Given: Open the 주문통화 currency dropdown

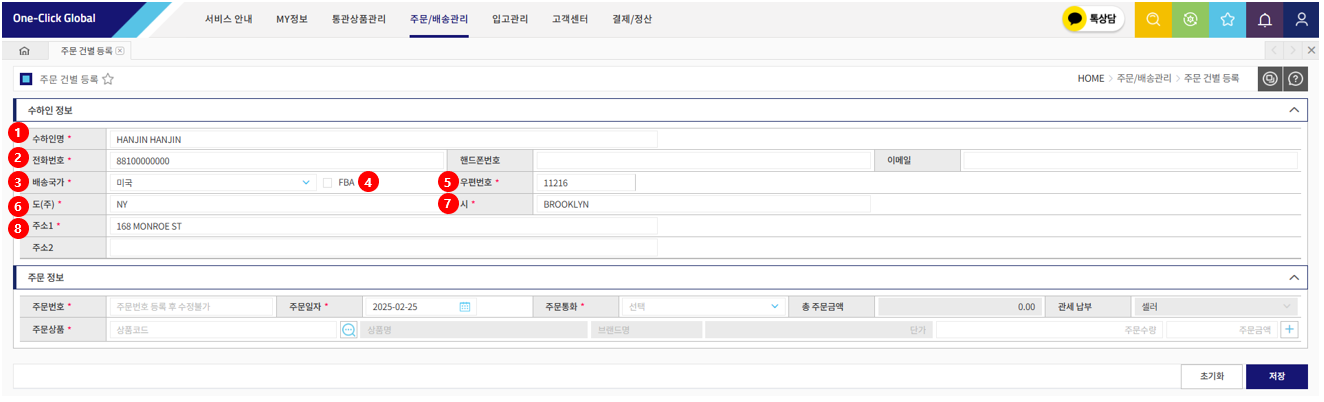Looking at the screenshot, I should pyautogui.click(x=702, y=307).
